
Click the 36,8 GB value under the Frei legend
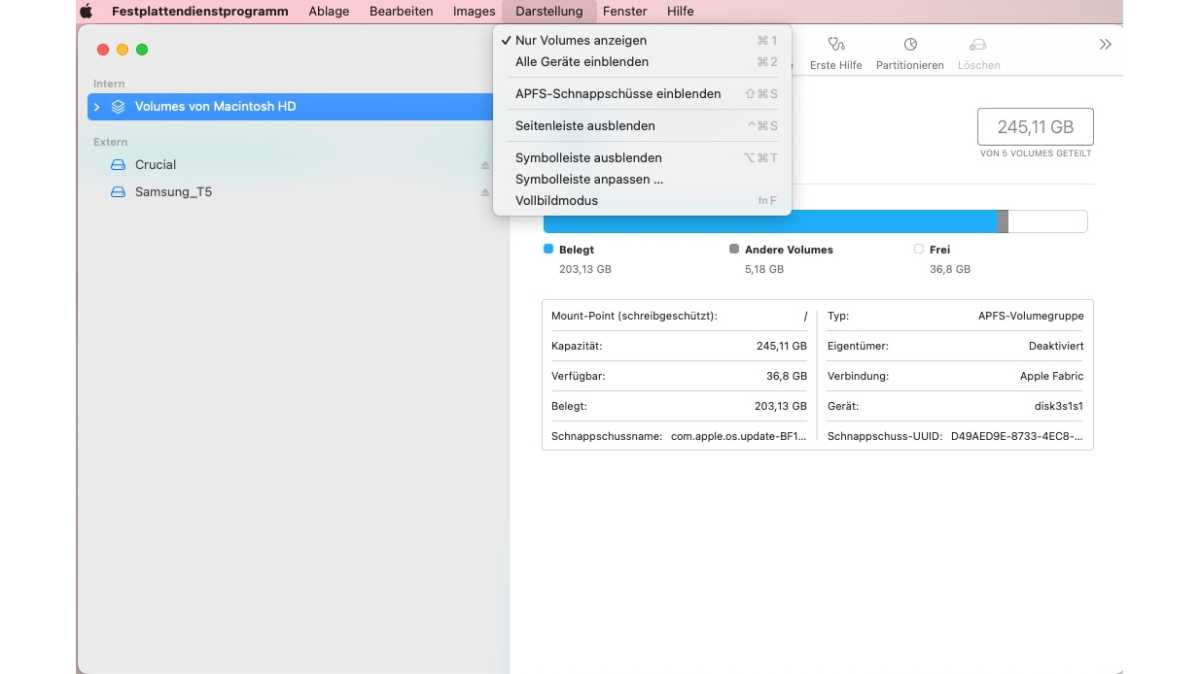pos(950,269)
